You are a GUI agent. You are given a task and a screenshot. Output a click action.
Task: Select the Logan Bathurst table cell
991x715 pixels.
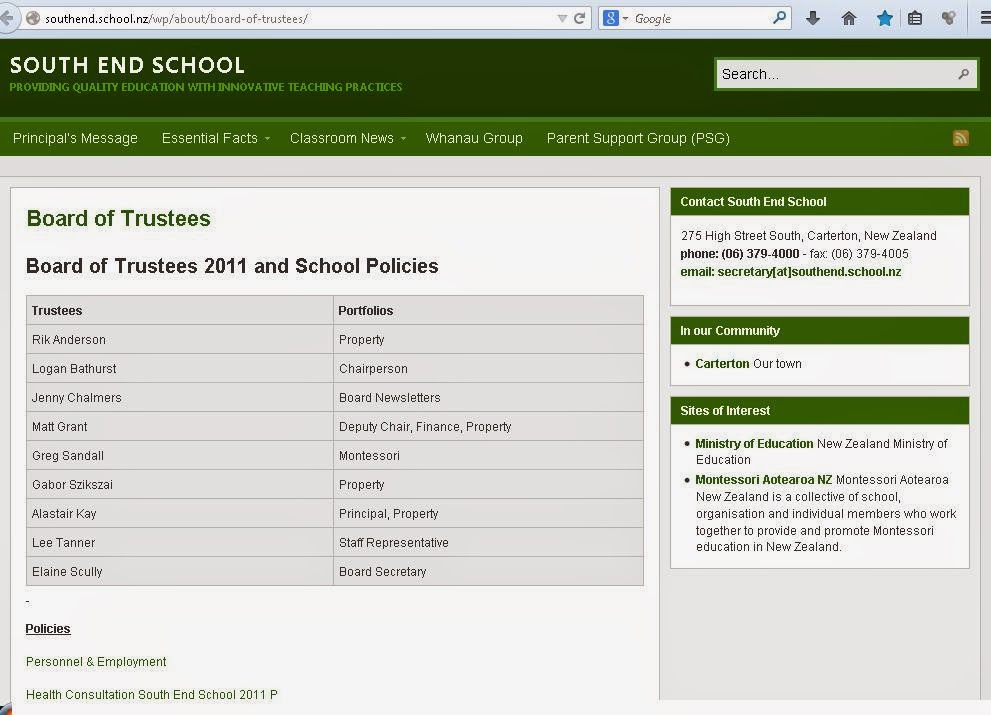click(x=179, y=369)
